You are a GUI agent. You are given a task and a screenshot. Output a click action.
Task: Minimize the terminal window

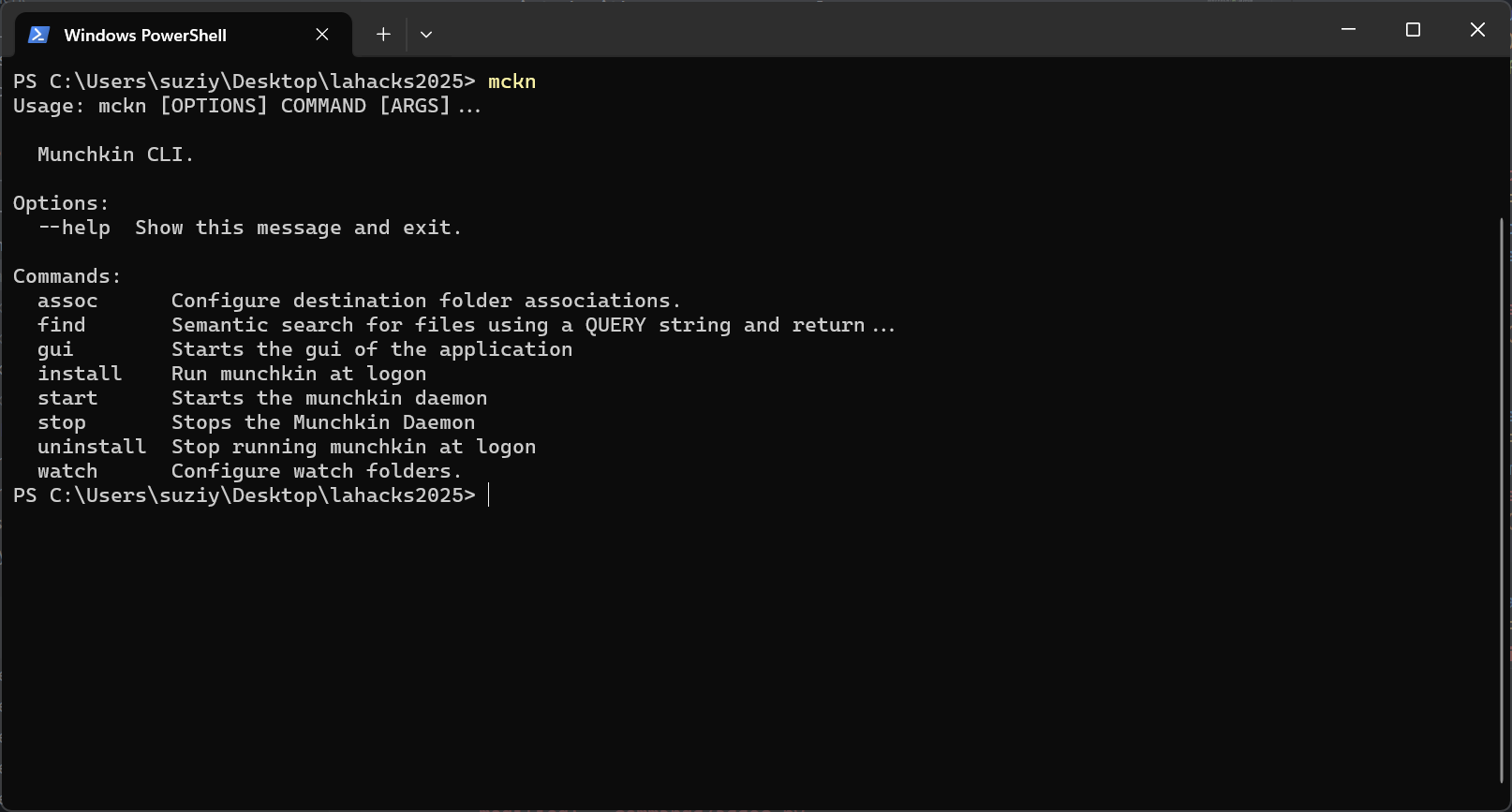pos(1349,30)
